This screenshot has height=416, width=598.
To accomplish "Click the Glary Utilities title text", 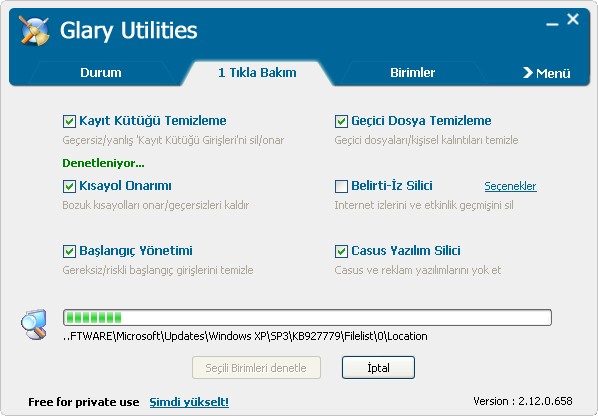I will coord(129,31).
